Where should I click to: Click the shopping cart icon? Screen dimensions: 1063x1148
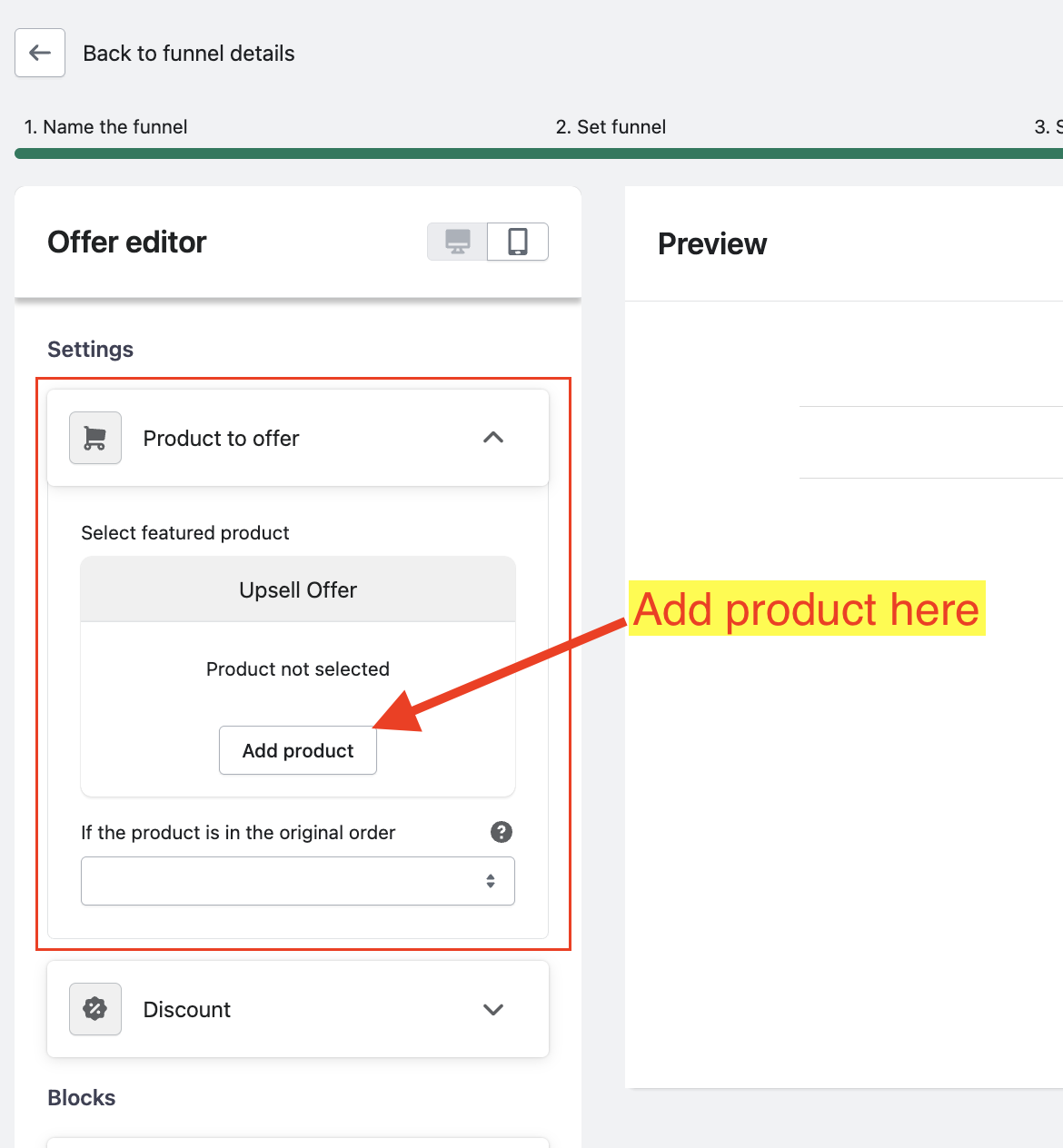coord(95,438)
